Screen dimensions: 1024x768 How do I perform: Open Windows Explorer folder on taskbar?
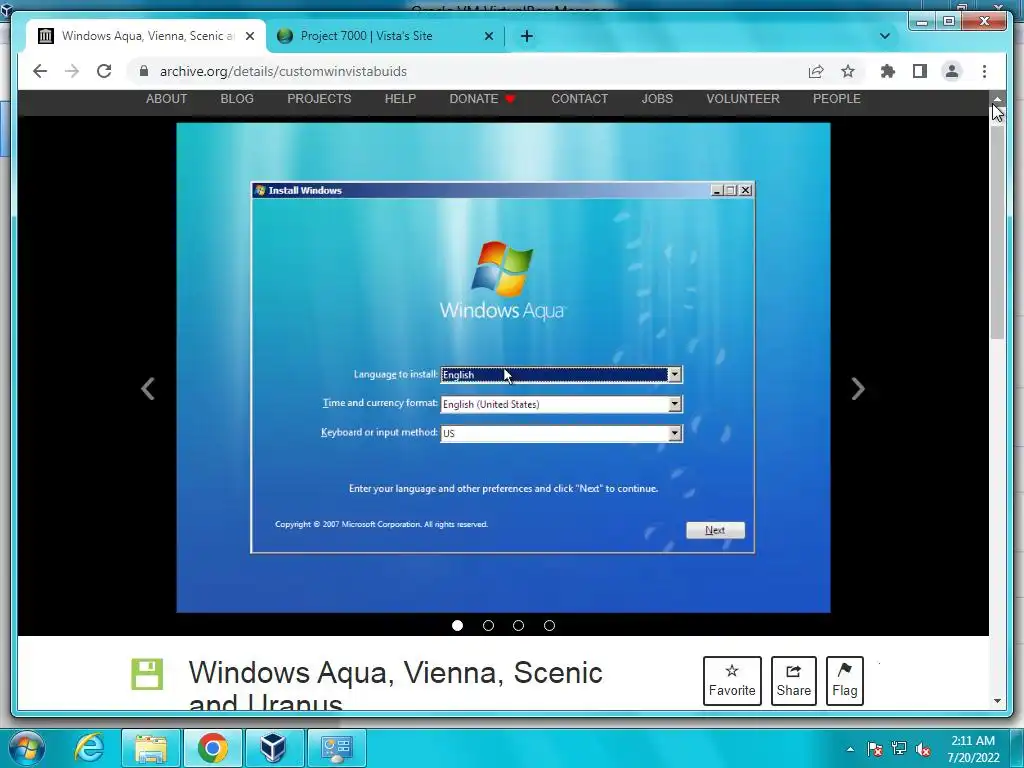pos(151,748)
